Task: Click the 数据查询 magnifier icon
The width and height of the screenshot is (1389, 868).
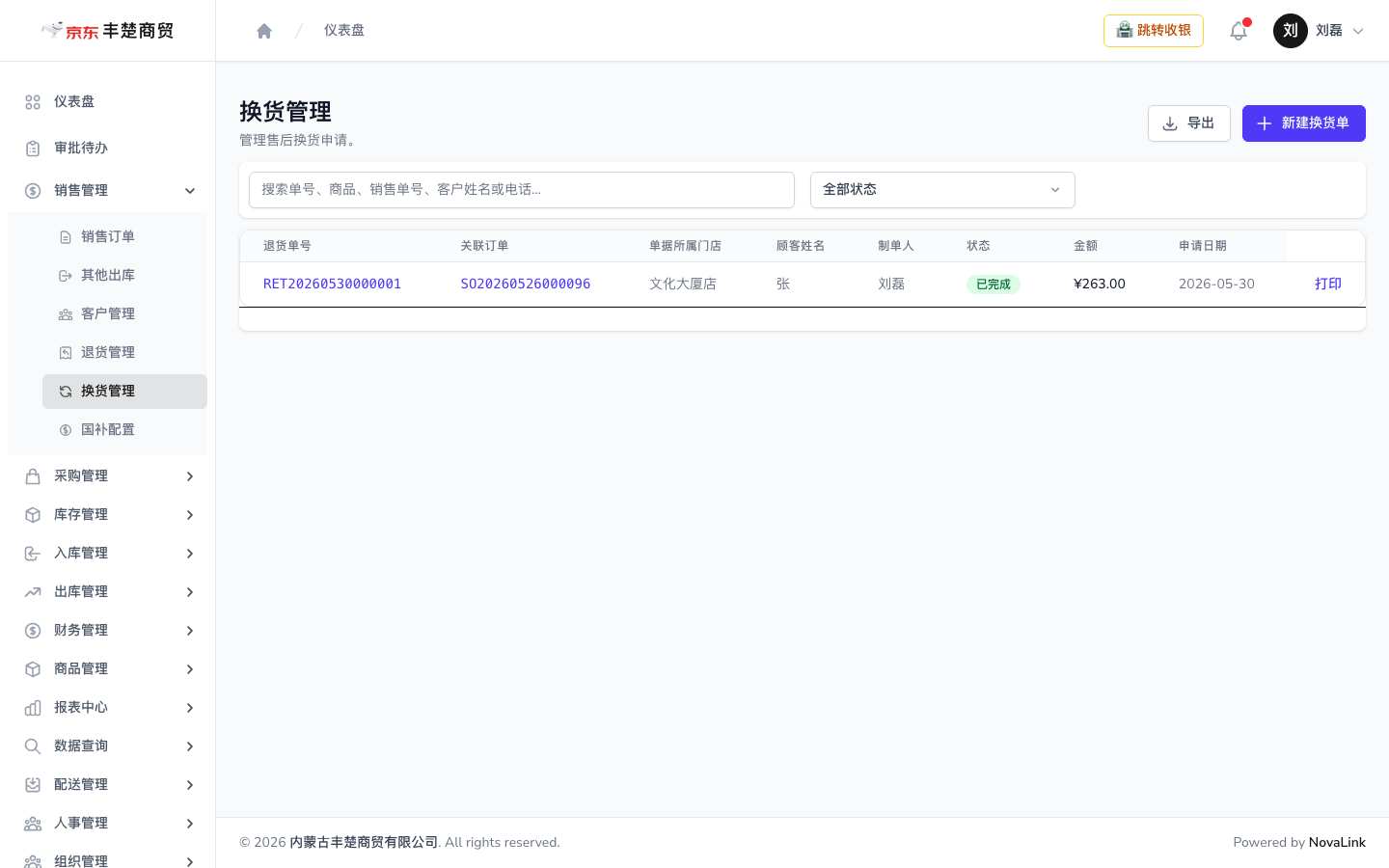Action: click(x=33, y=746)
